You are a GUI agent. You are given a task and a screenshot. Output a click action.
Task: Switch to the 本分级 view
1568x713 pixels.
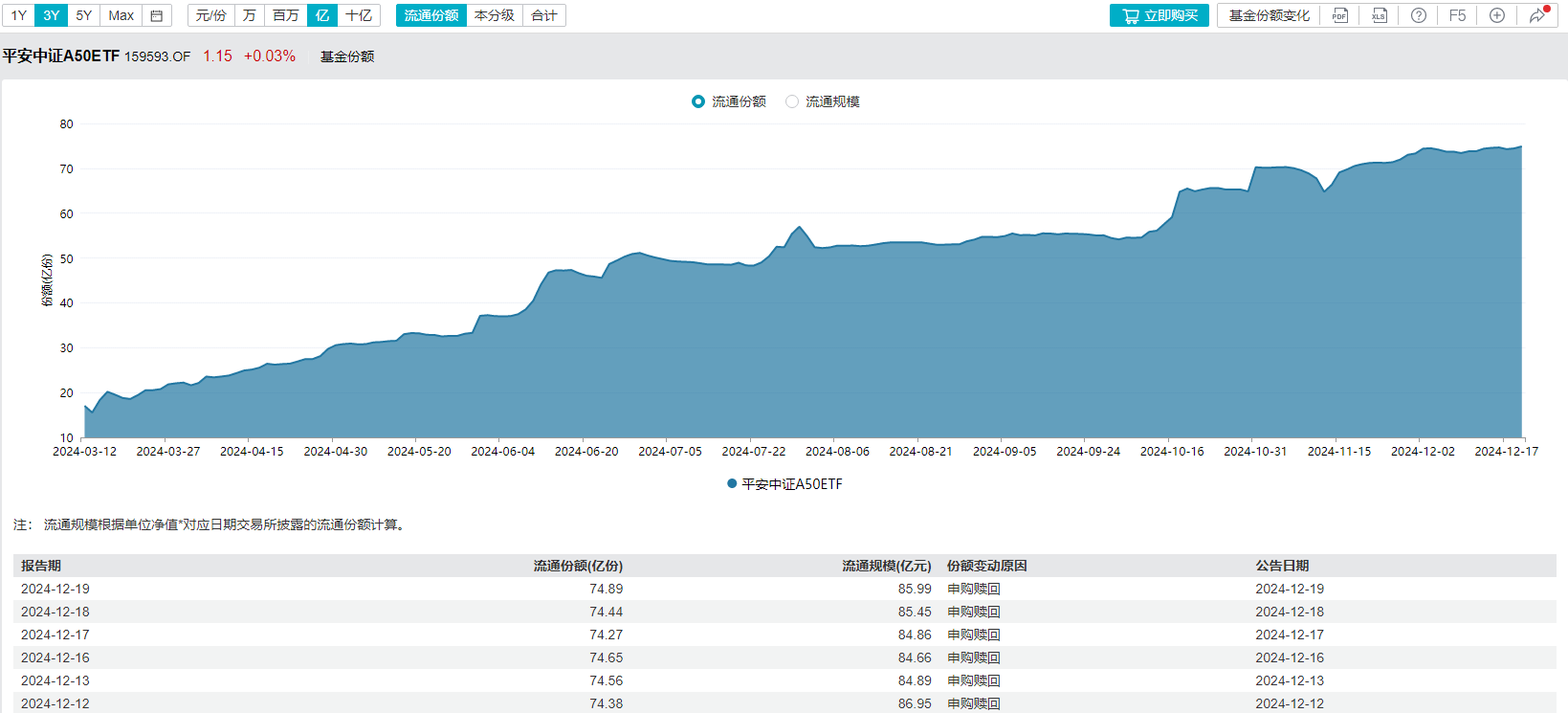495,15
